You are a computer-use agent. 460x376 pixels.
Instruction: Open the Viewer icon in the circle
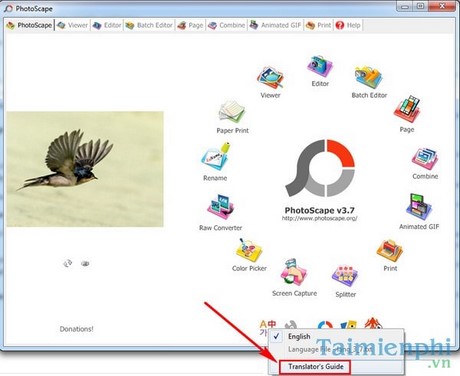(270, 78)
